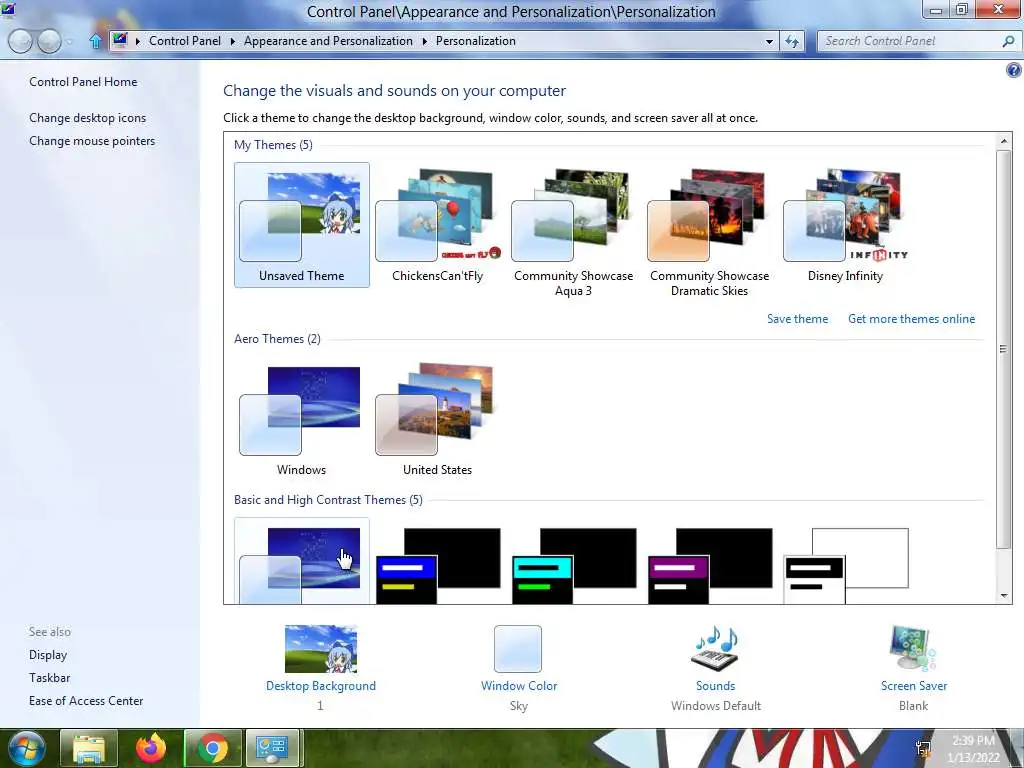
Task: Expand the arrow before Control Panel breadcrumb
Action: (x=138, y=41)
